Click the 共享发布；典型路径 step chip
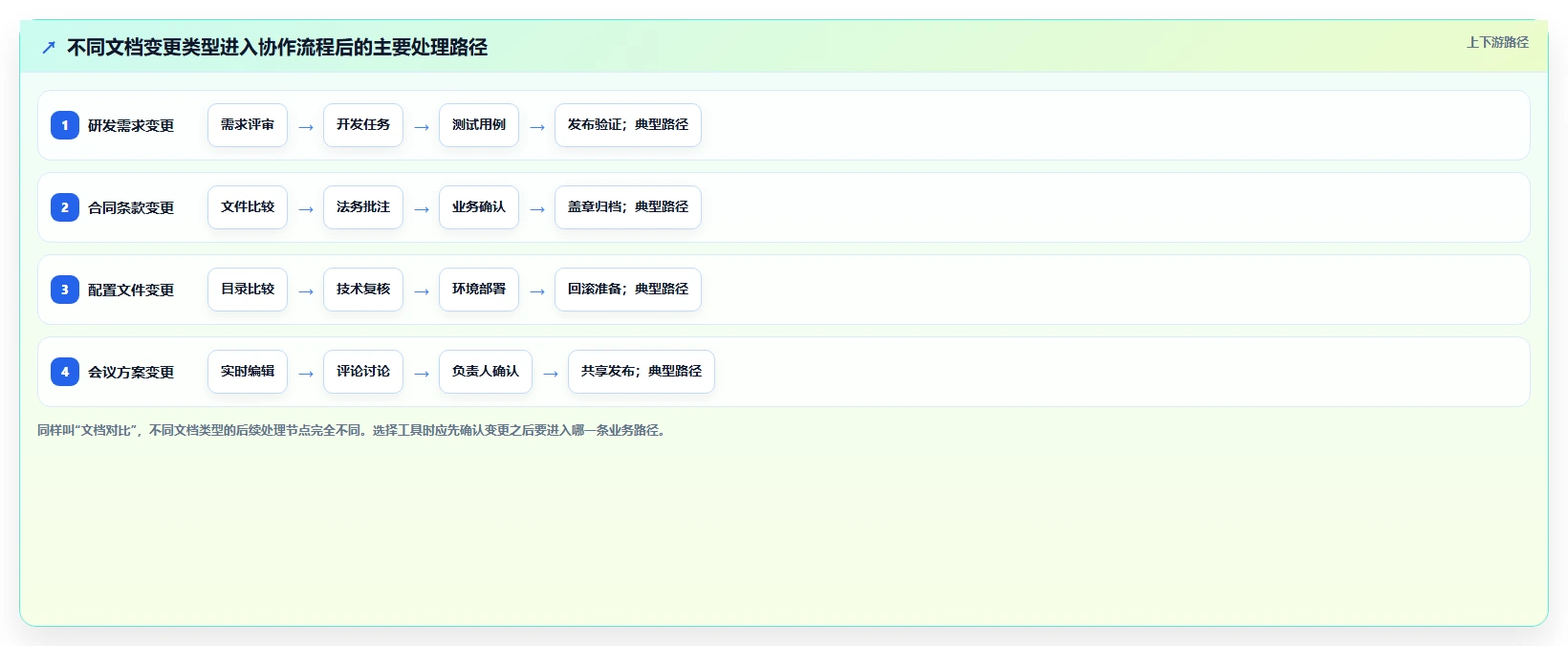1568x646 pixels. [642, 372]
